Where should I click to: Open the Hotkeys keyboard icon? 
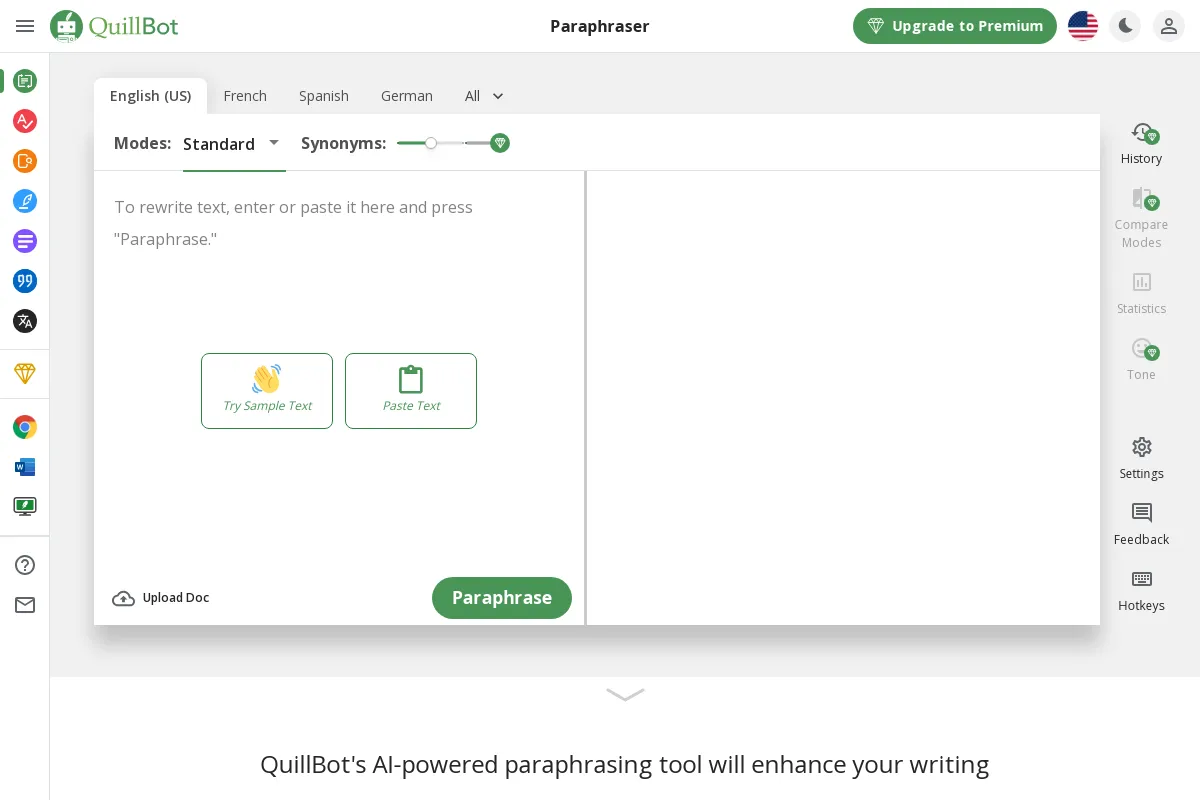(x=1141, y=590)
